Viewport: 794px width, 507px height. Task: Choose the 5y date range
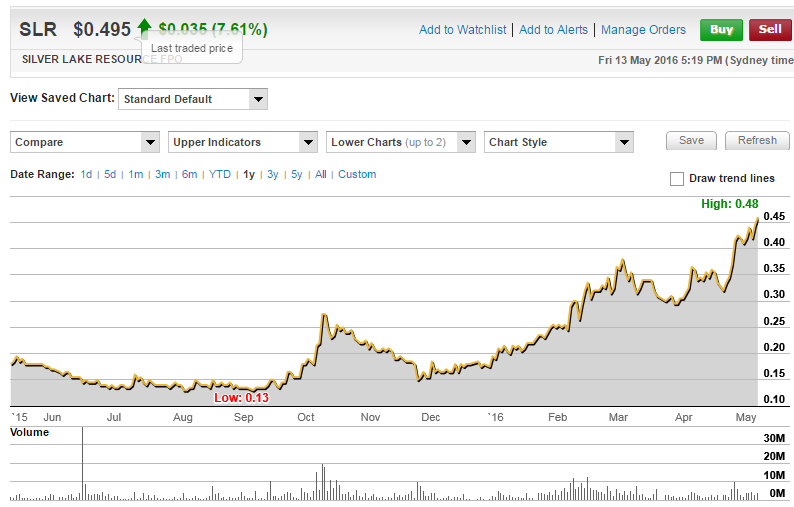point(297,174)
